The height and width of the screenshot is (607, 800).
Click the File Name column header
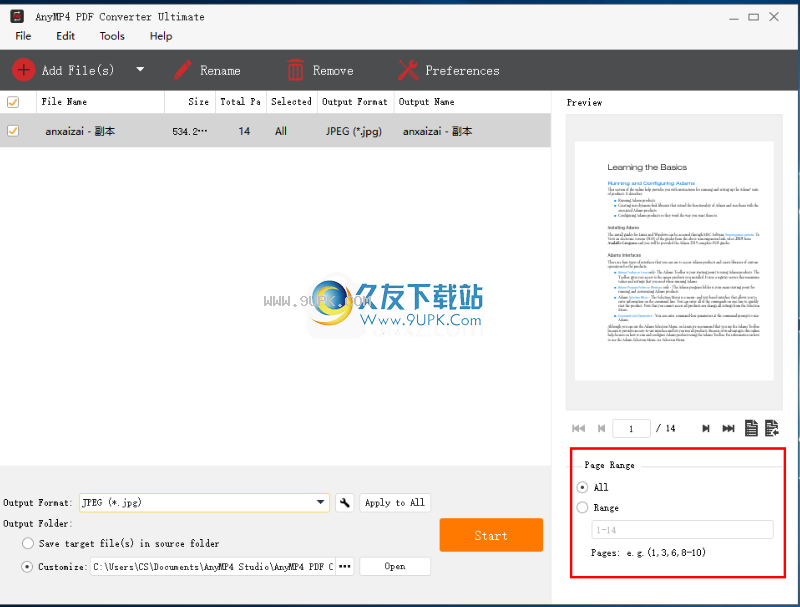click(100, 102)
